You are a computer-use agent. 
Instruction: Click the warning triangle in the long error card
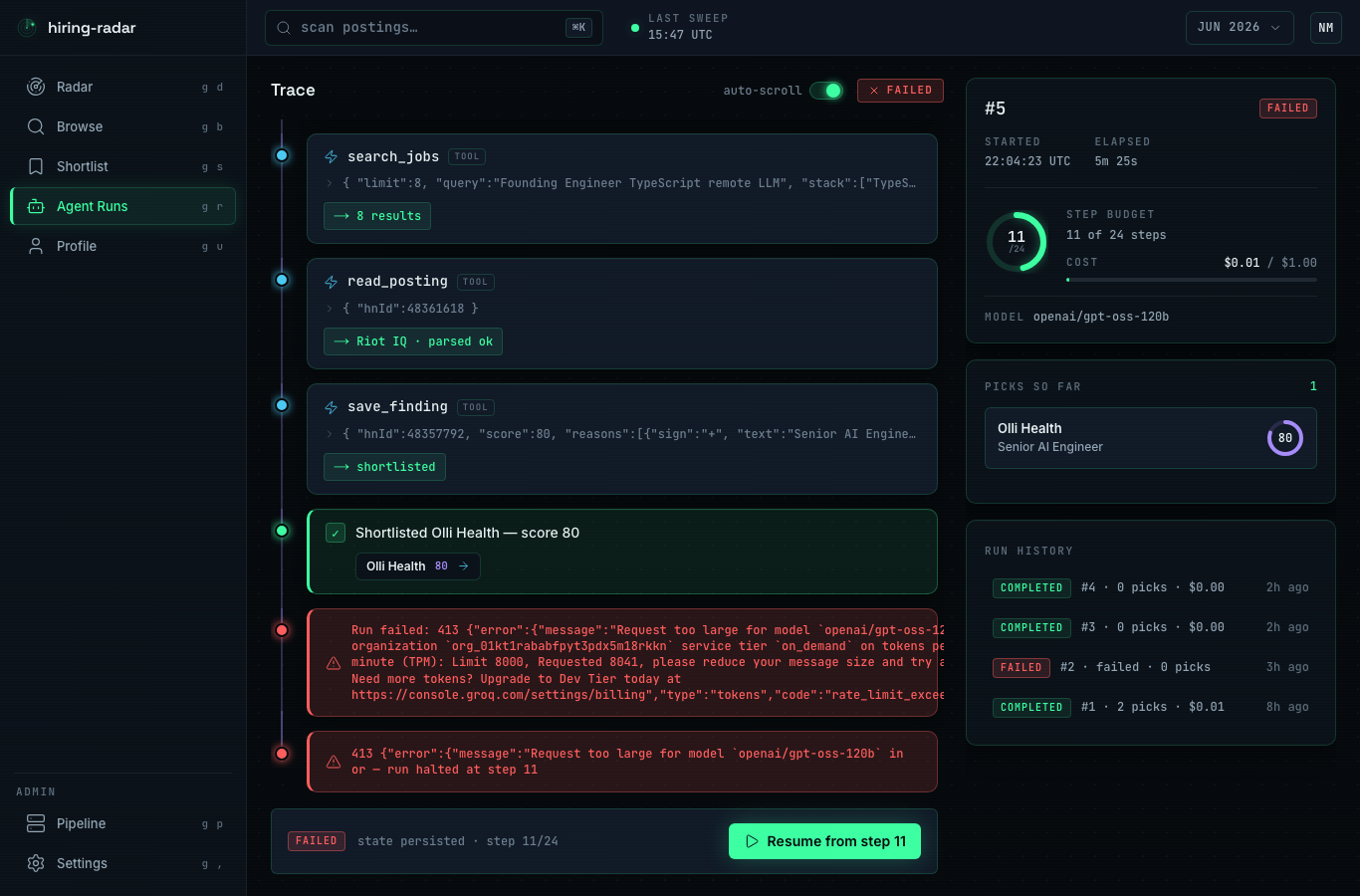click(334, 662)
